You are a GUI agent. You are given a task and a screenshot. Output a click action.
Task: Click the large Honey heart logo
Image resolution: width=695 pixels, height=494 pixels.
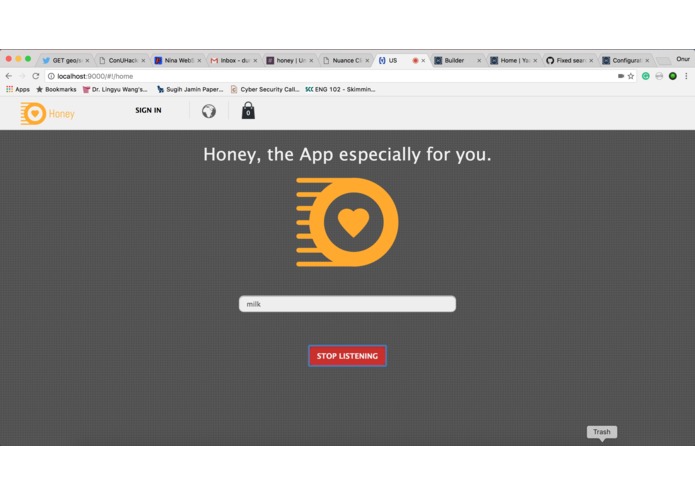tap(347, 222)
